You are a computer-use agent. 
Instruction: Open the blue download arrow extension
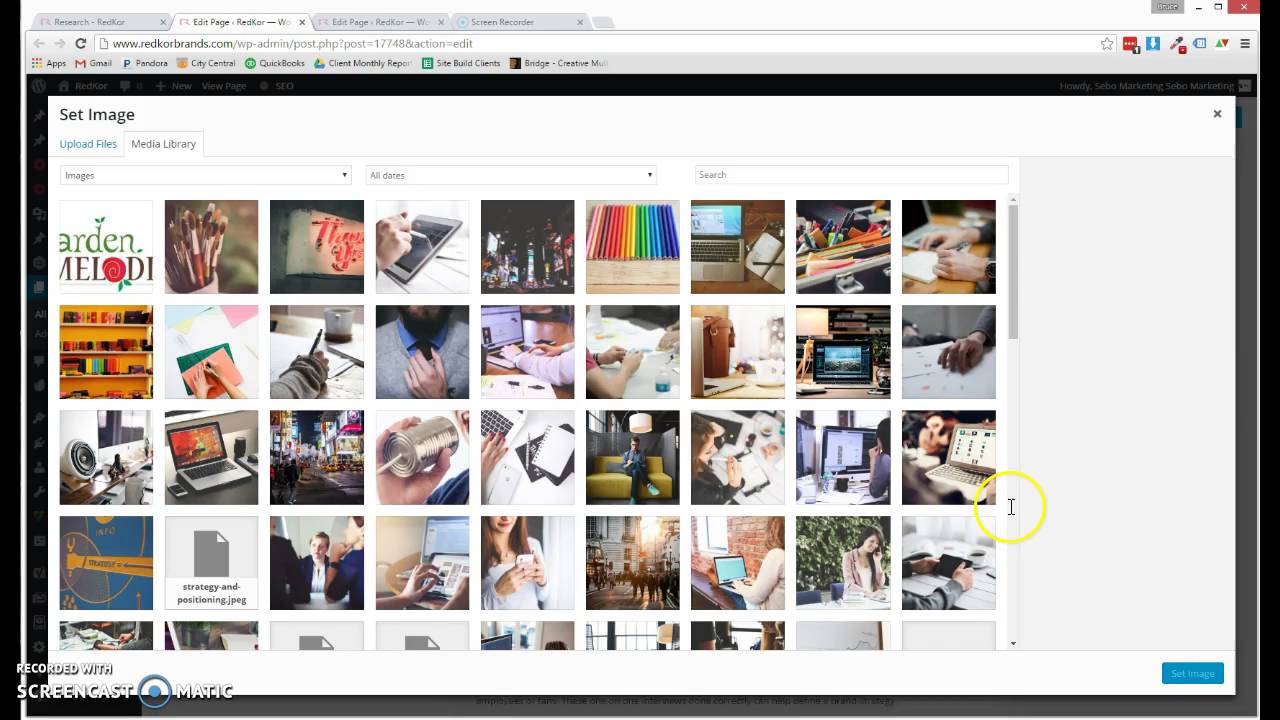[x=1153, y=44]
